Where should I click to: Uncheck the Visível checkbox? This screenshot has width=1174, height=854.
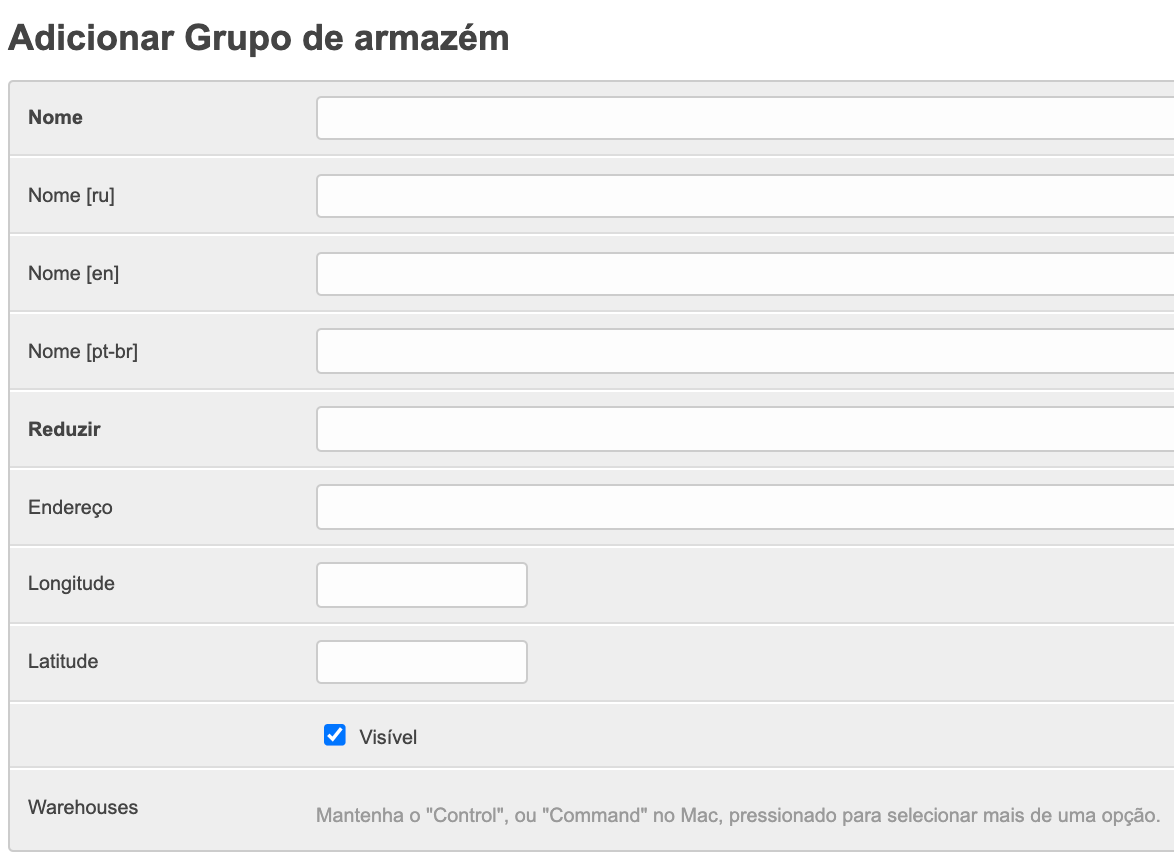tap(335, 736)
